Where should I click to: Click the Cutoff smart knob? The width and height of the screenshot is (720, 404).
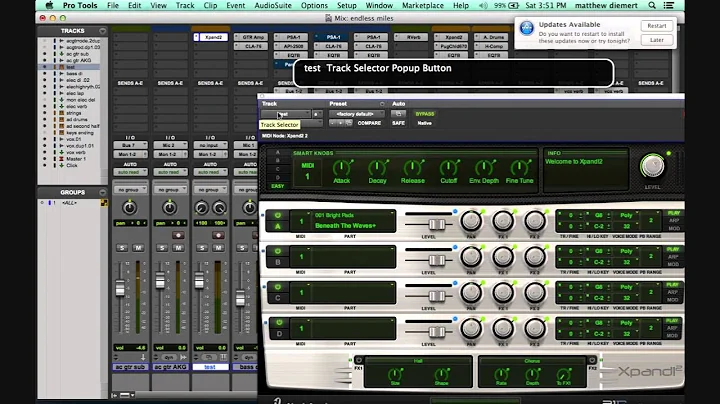pos(448,168)
